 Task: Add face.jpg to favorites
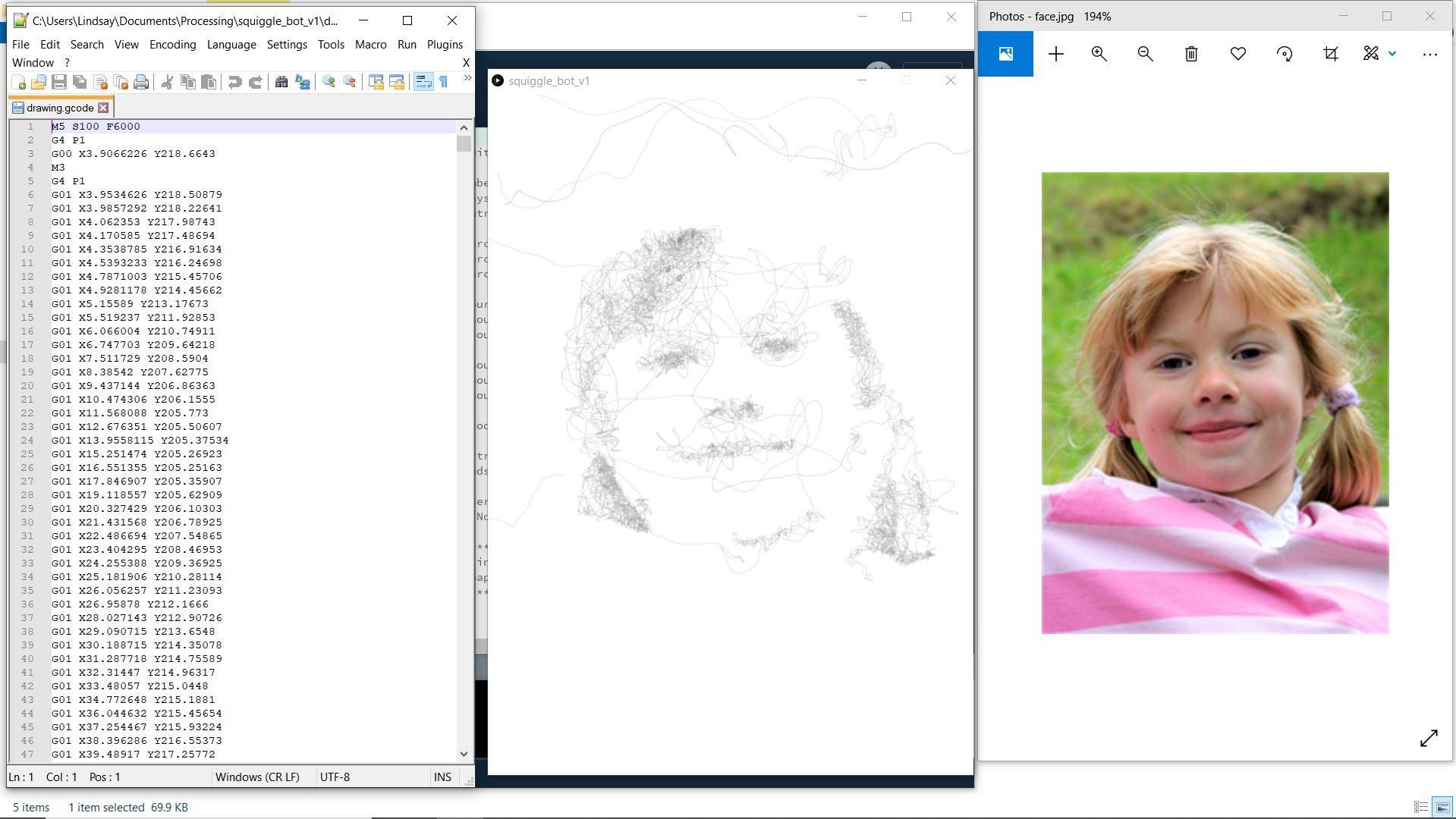[x=1237, y=53]
